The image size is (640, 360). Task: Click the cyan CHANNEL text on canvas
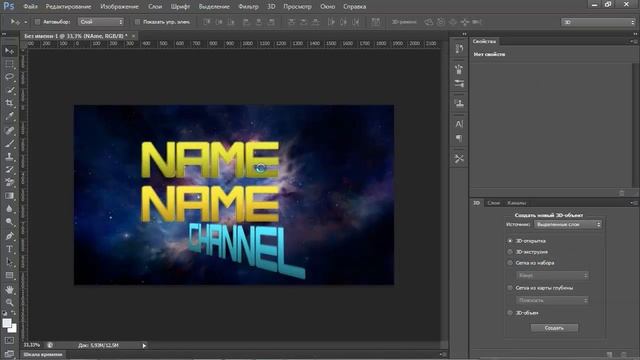click(x=247, y=250)
